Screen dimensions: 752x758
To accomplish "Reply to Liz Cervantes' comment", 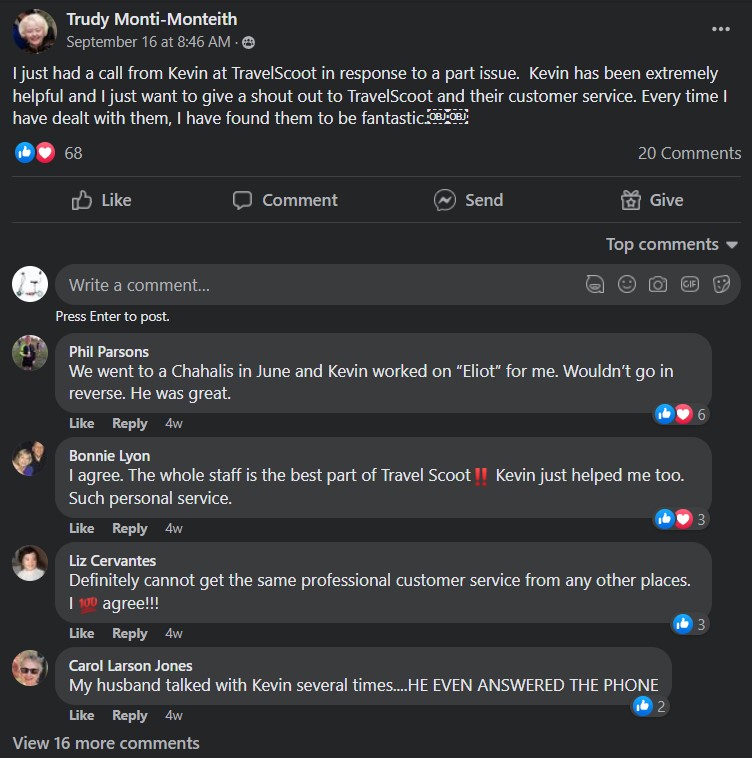I will tap(130, 633).
